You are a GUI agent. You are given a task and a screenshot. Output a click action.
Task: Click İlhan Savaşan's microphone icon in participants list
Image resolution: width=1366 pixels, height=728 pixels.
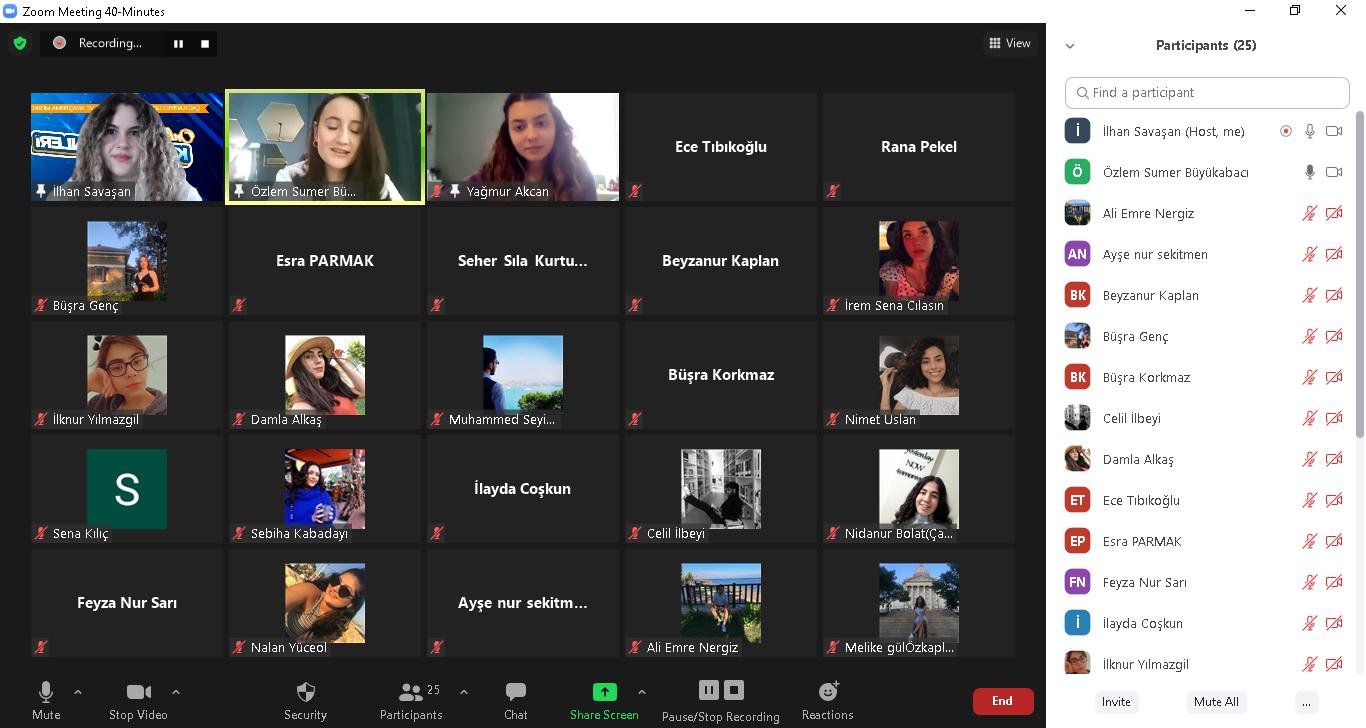[x=1309, y=131]
